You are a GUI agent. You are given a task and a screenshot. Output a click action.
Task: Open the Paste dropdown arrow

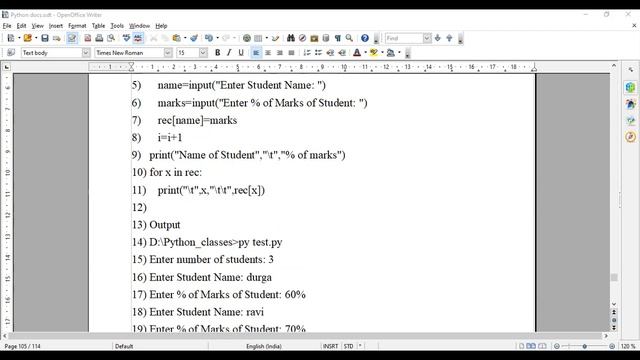(185, 38)
